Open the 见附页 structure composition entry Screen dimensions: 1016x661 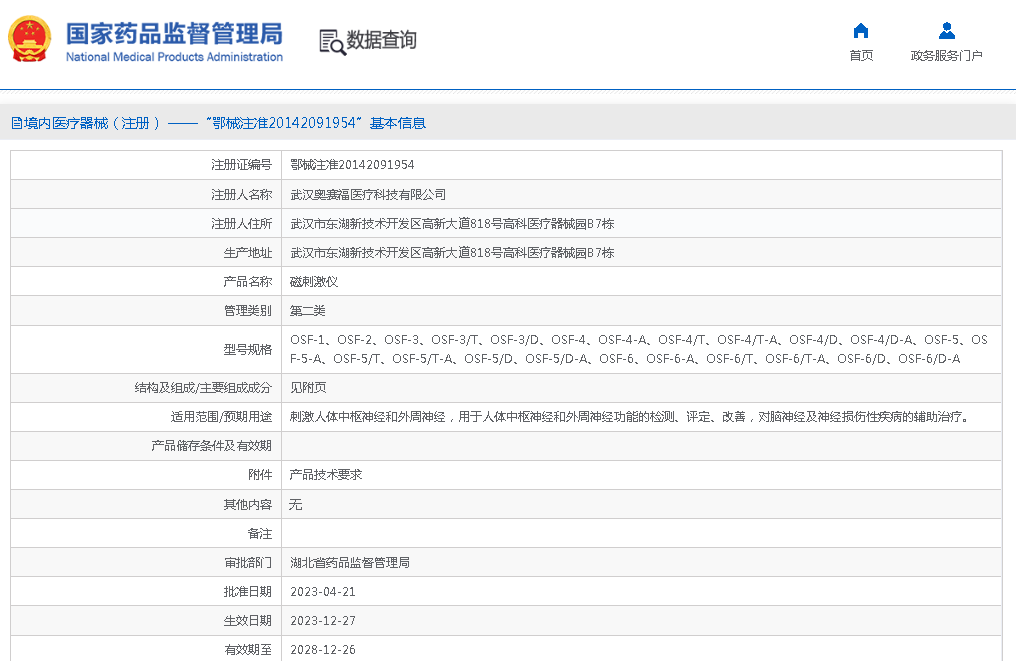pyautogui.click(x=308, y=388)
